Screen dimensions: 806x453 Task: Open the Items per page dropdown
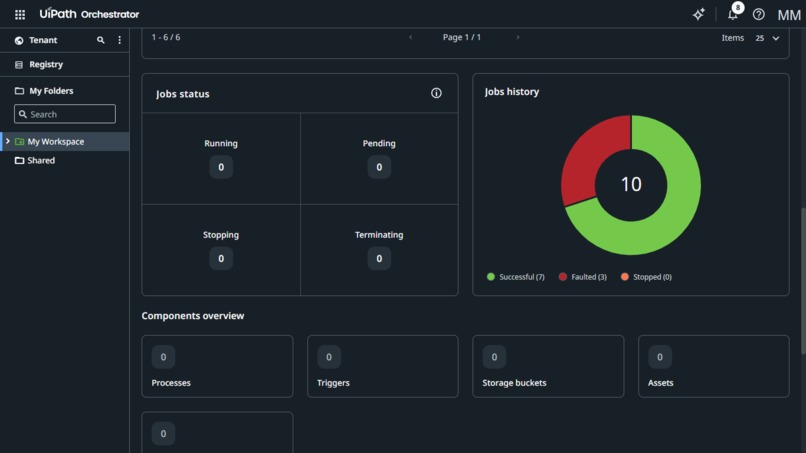tap(767, 38)
